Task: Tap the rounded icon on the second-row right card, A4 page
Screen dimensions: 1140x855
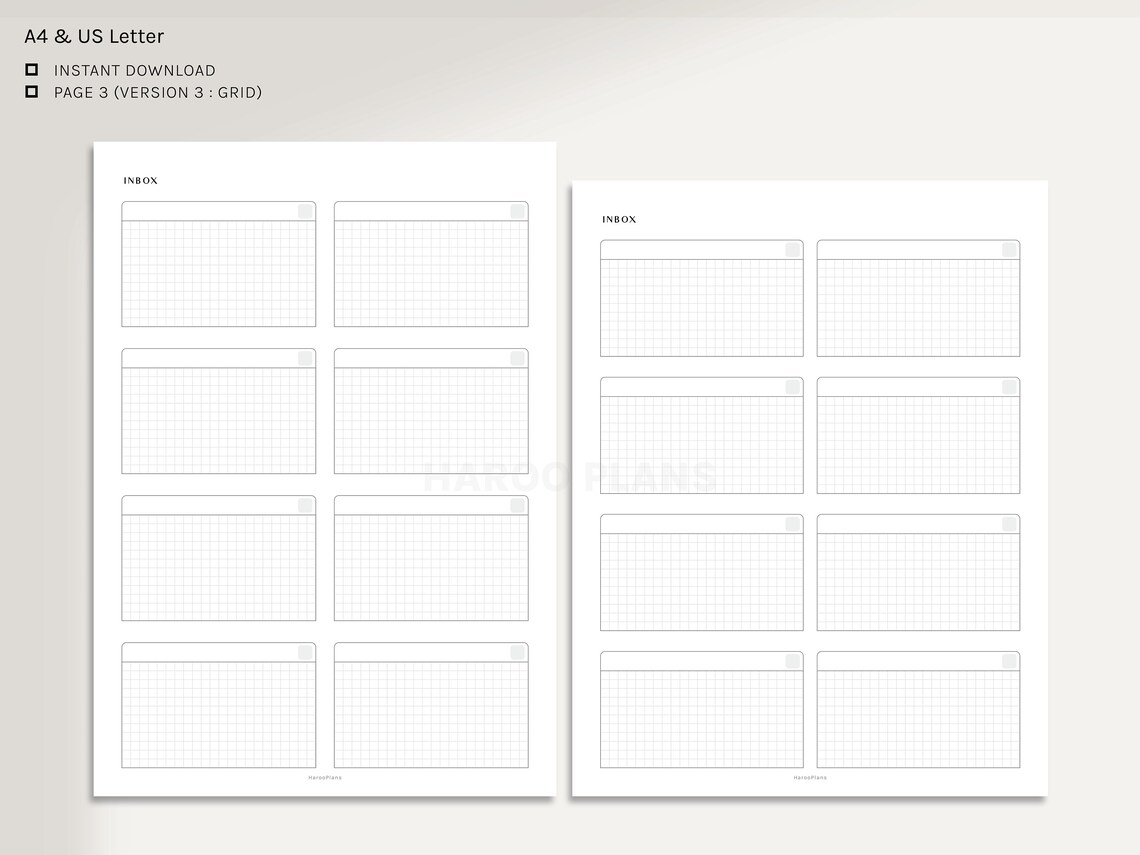Action: 516,358
